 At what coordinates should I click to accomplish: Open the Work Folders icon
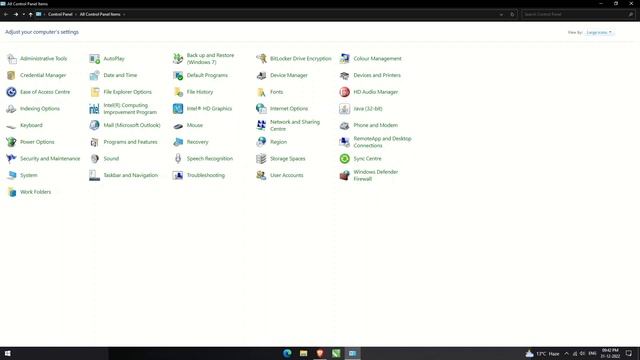coord(11,192)
